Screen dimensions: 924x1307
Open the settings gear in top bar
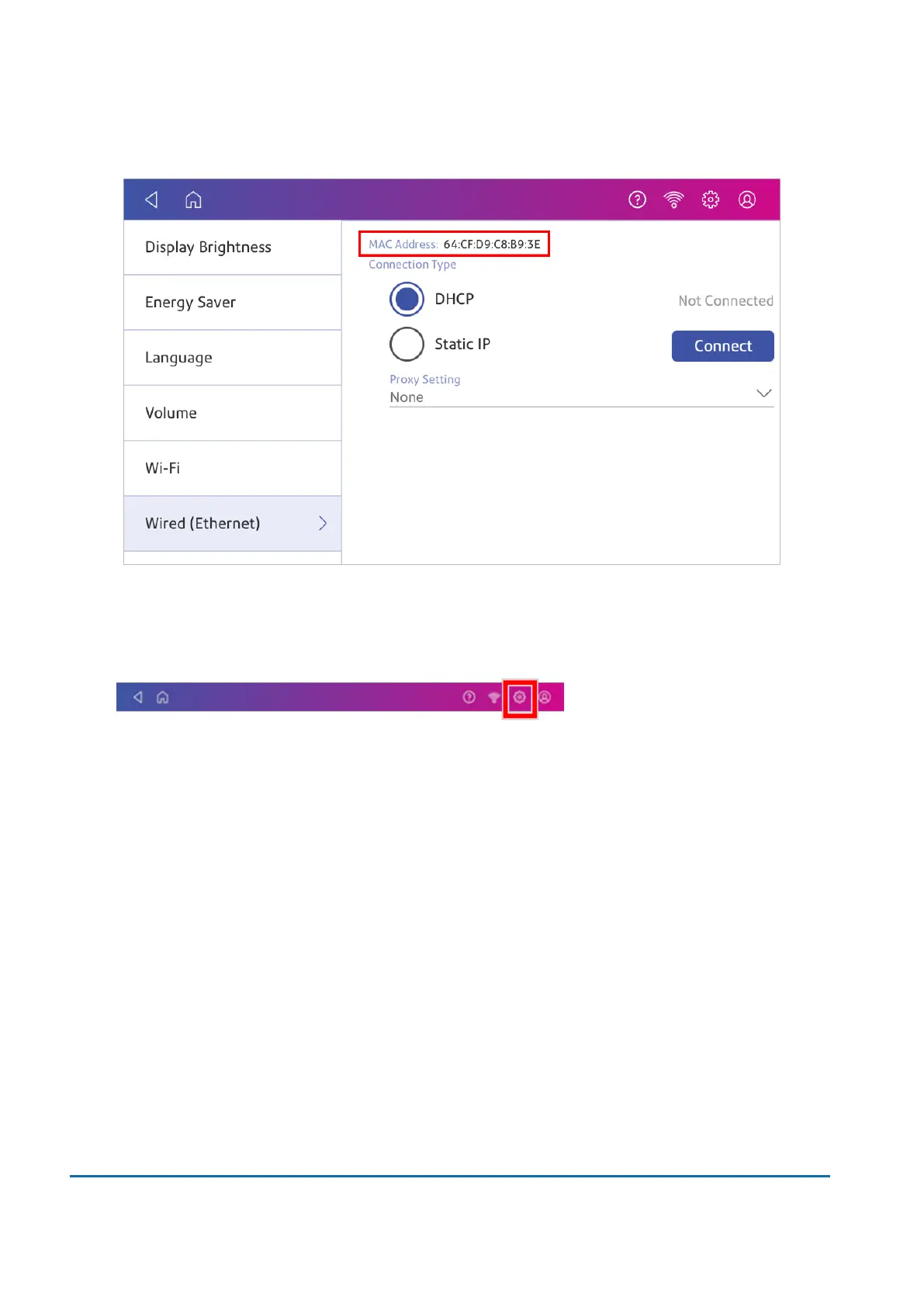(710, 200)
